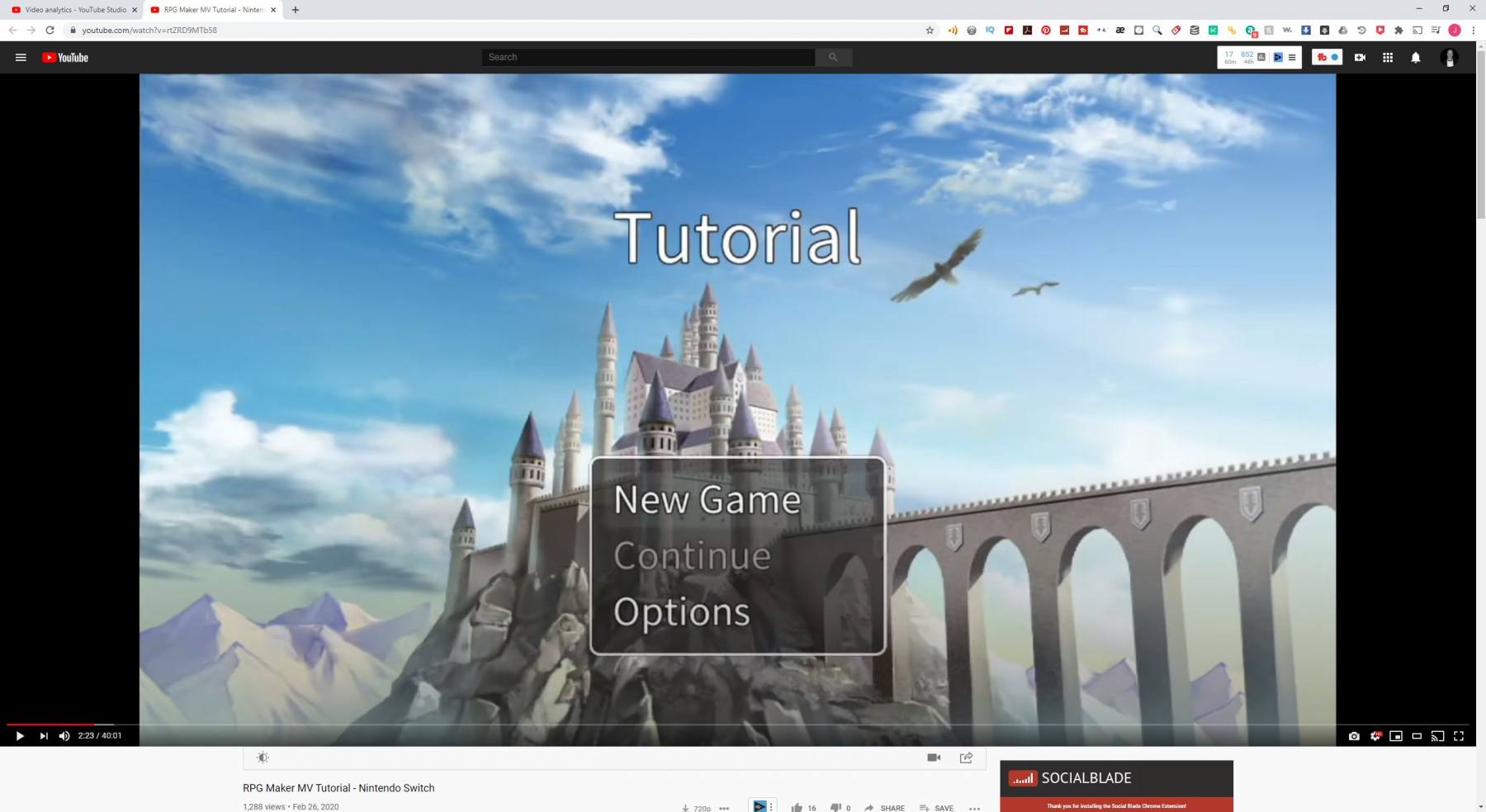Screen dimensions: 1486x812
Task: Open the Pinterest extension
Action: tap(1046, 30)
